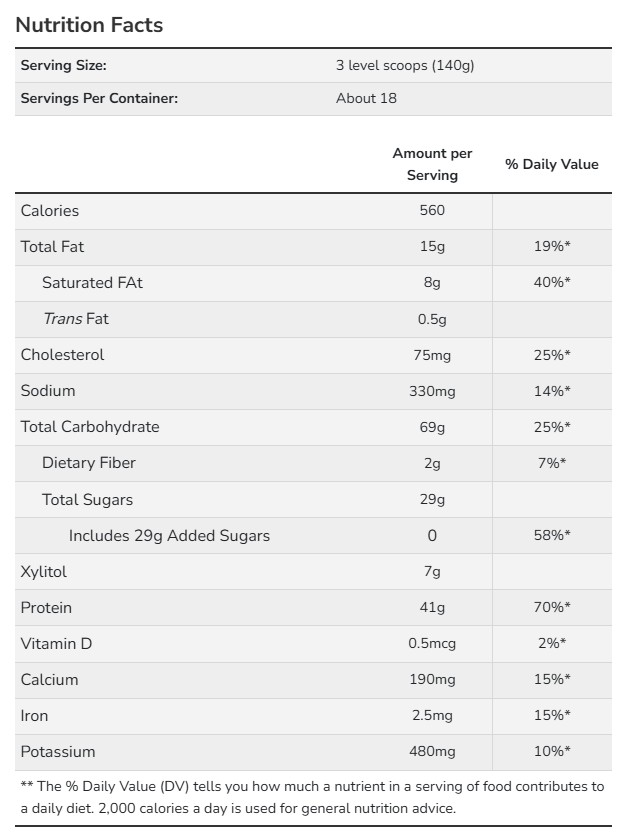Viewport: 623px width, 833px height.
Task: Select the About 18 servings value
Action: (x=366, y=98)
